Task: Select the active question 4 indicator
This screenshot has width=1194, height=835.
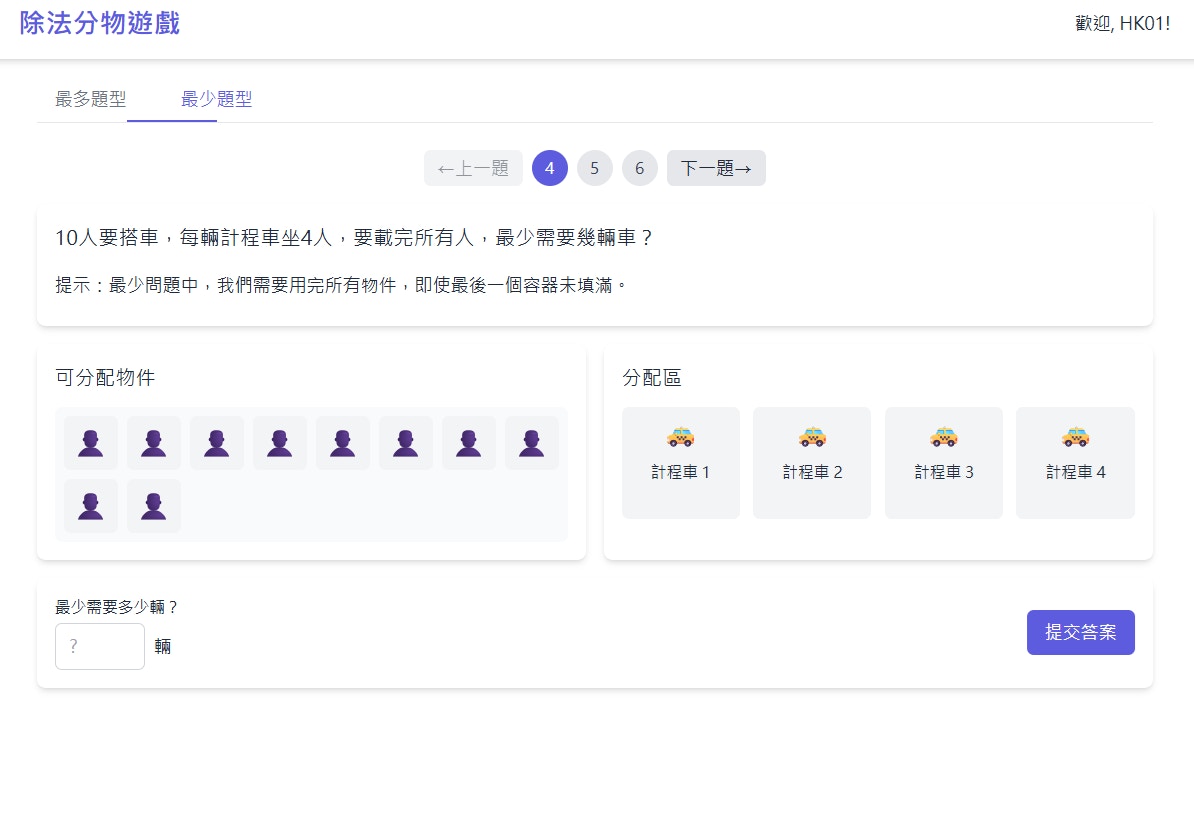Action: (550, 168)
